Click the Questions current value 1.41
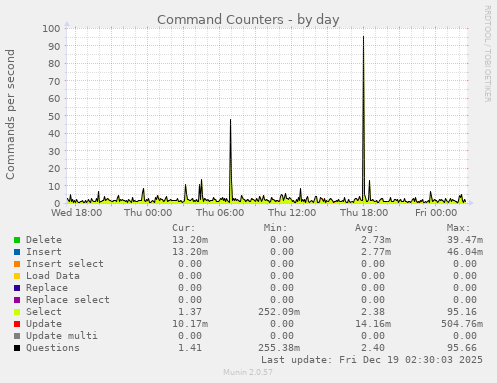This screenshot has height=383, width=497. coord(190,348)
